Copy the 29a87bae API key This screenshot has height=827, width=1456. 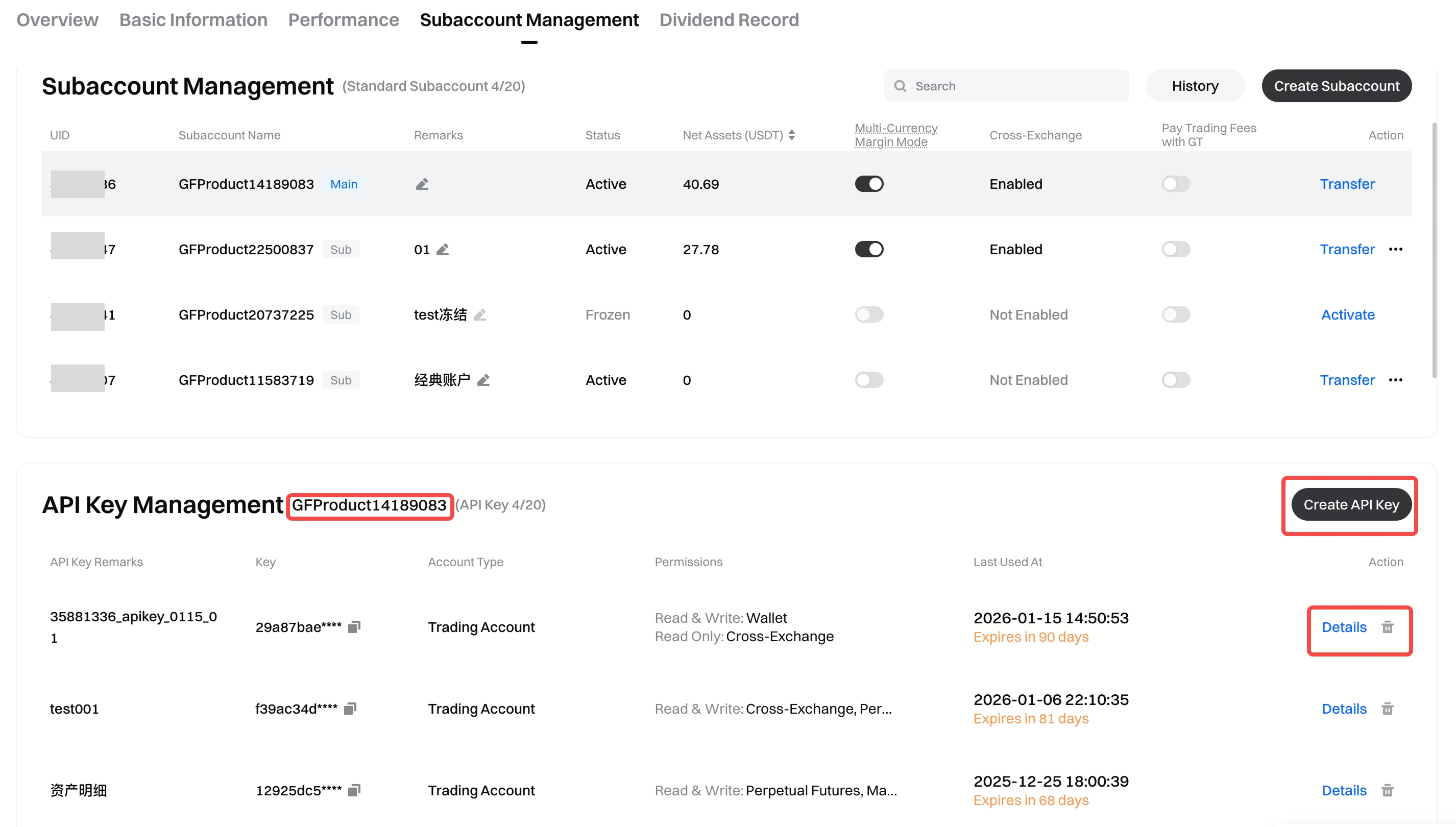point(354,626)
